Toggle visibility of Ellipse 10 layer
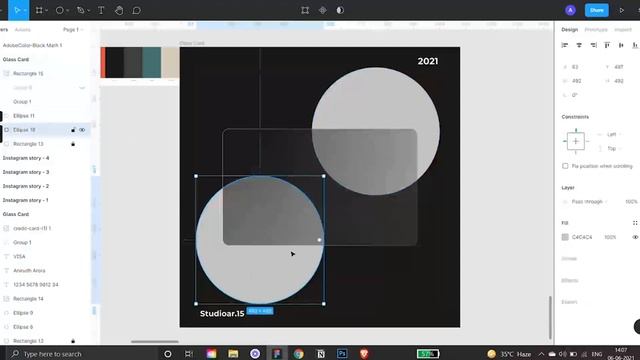Image resolution: width=640 pixels, height=360 pixels. click(82, 130)
